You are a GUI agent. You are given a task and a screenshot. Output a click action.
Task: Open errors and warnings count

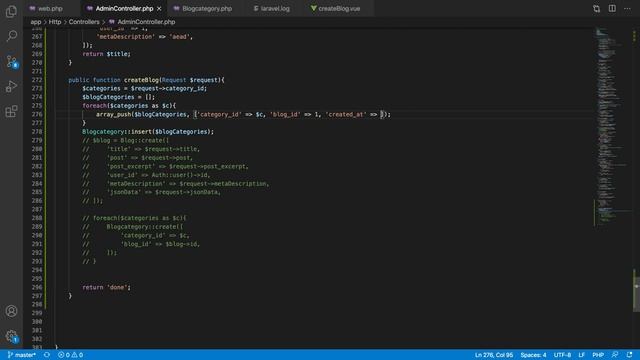(x=70, y=355)
